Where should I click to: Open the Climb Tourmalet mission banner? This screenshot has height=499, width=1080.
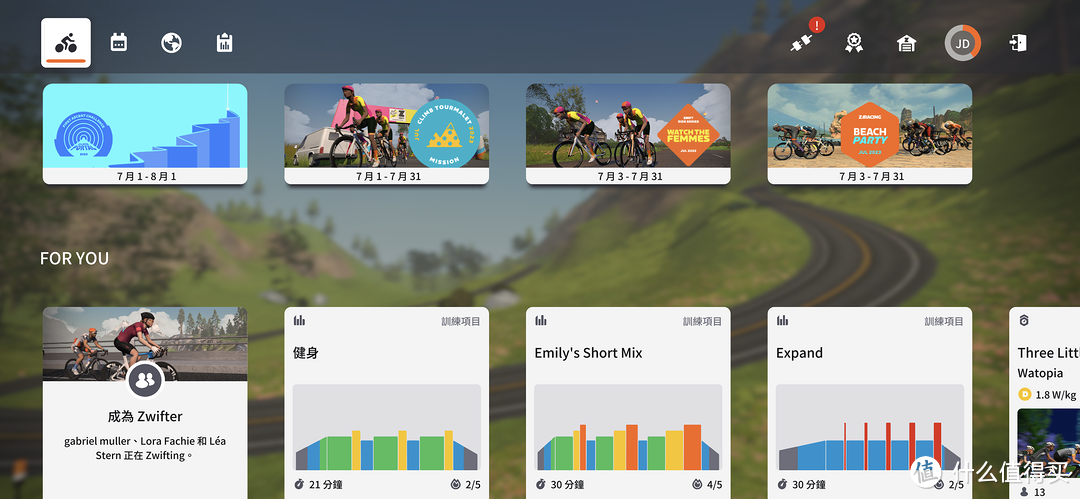pyautogui.click(x=386, y=134)
